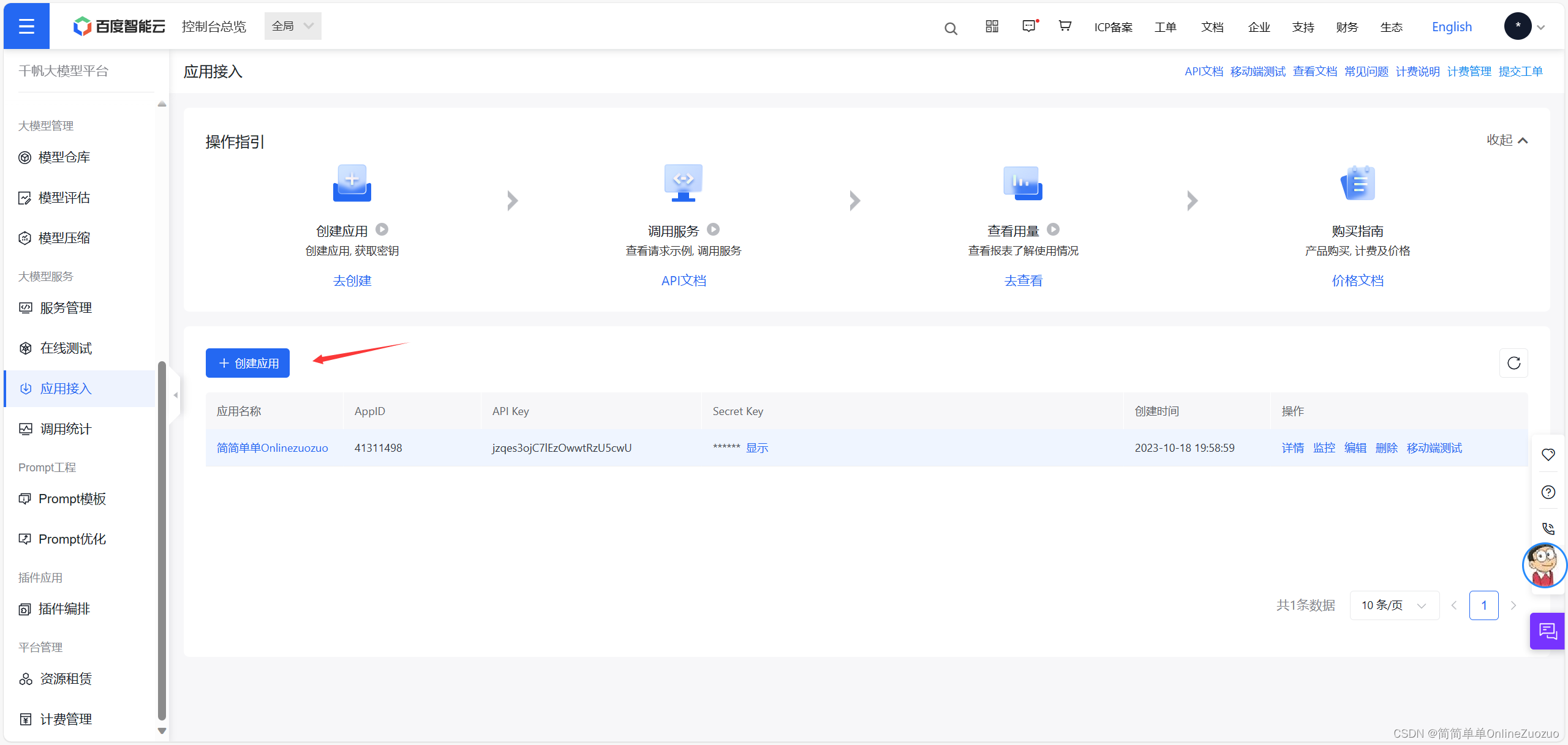1568x745 pixels.
Task: Click the heart favorite icon
Action: (x=1548, y=455)
